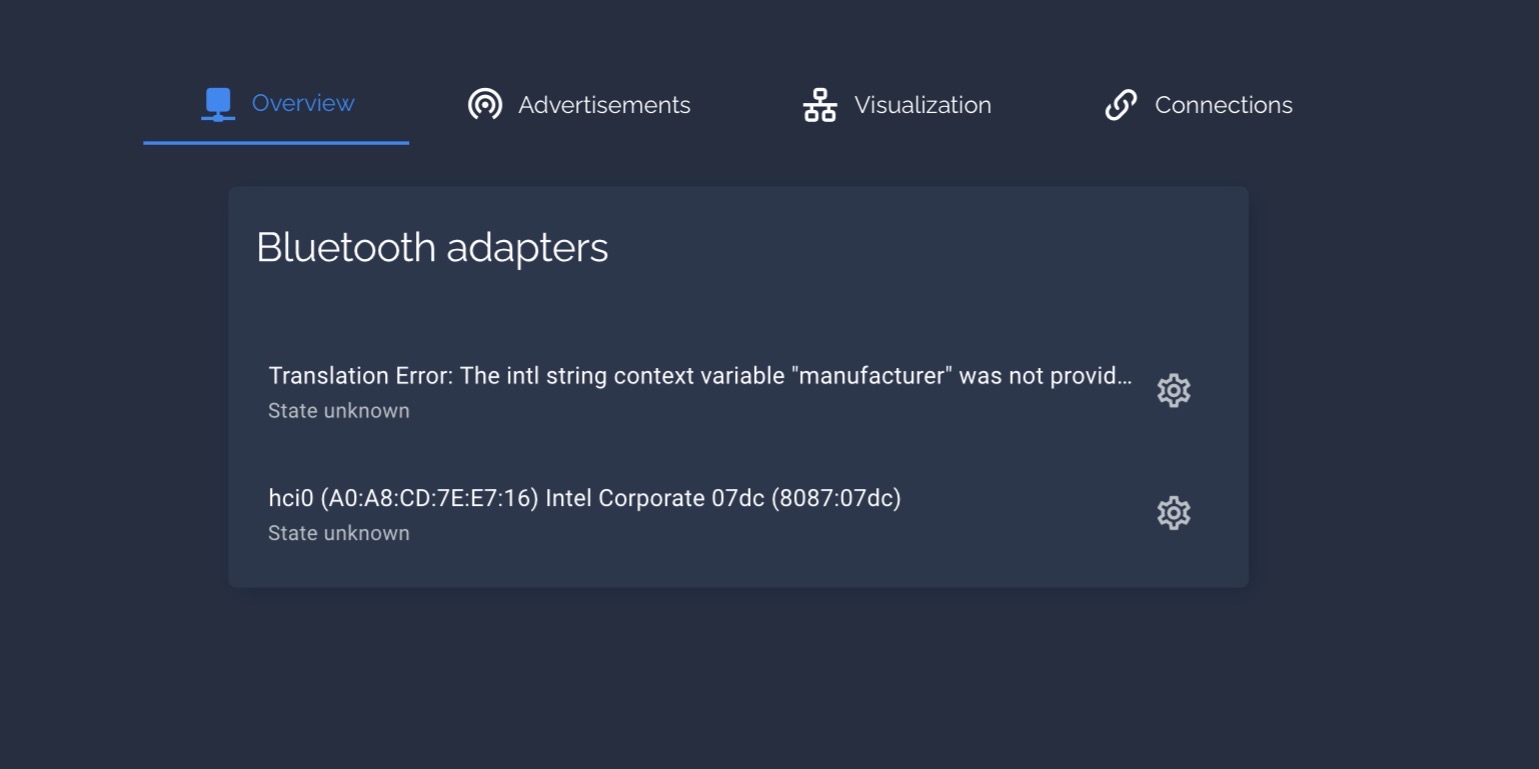Select the Connections tab label
Screen dimensions: 1539x769
[x=1223, y=105]
